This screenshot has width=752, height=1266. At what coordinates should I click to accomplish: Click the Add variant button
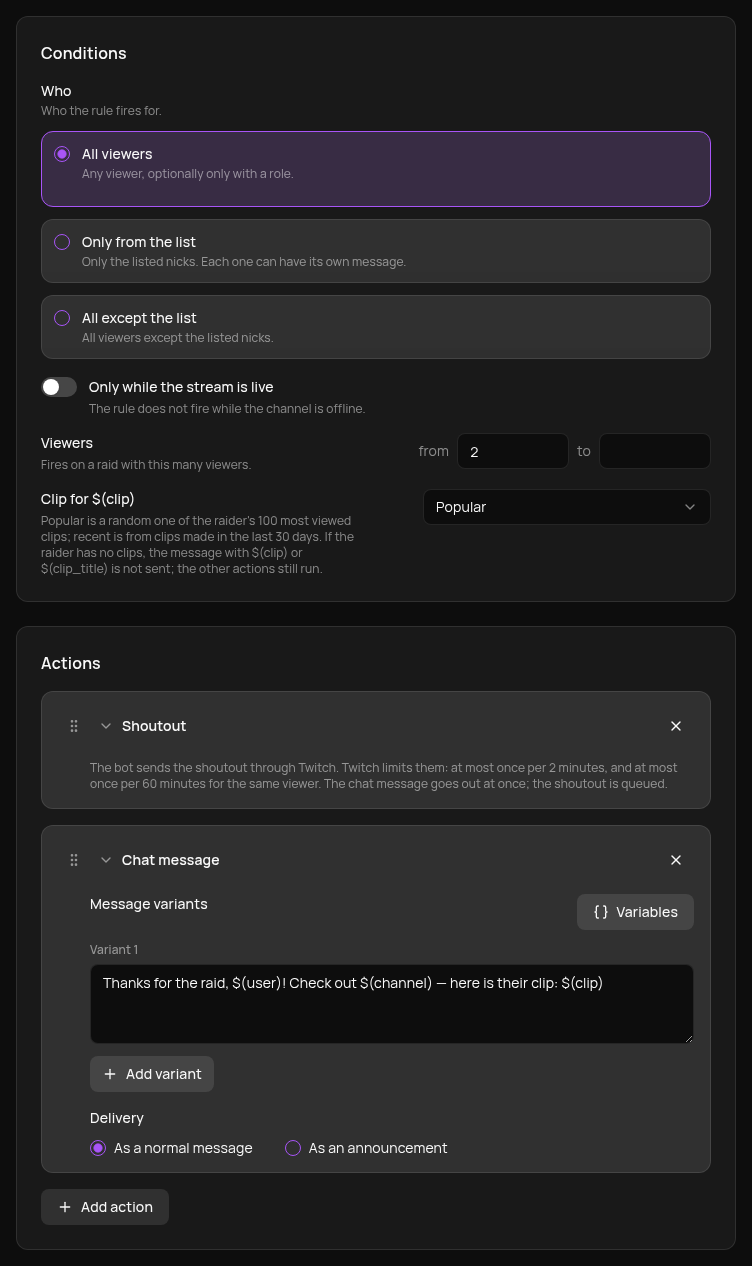152,1074
